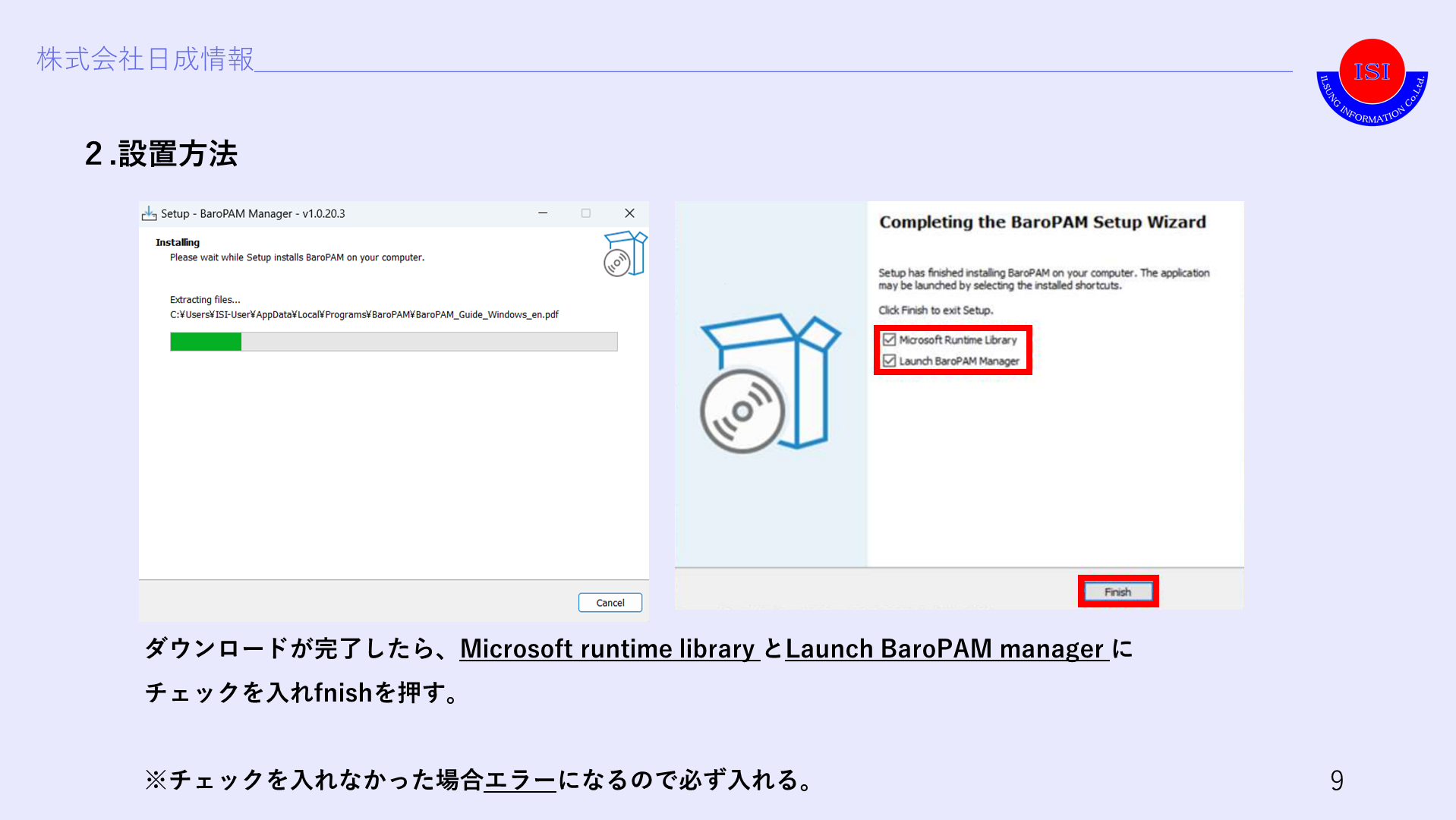Screen dimensions: 1456x820
Task: Toggle the Microsoft Runtime Library checkbox
Action: (x=889, y=339)
